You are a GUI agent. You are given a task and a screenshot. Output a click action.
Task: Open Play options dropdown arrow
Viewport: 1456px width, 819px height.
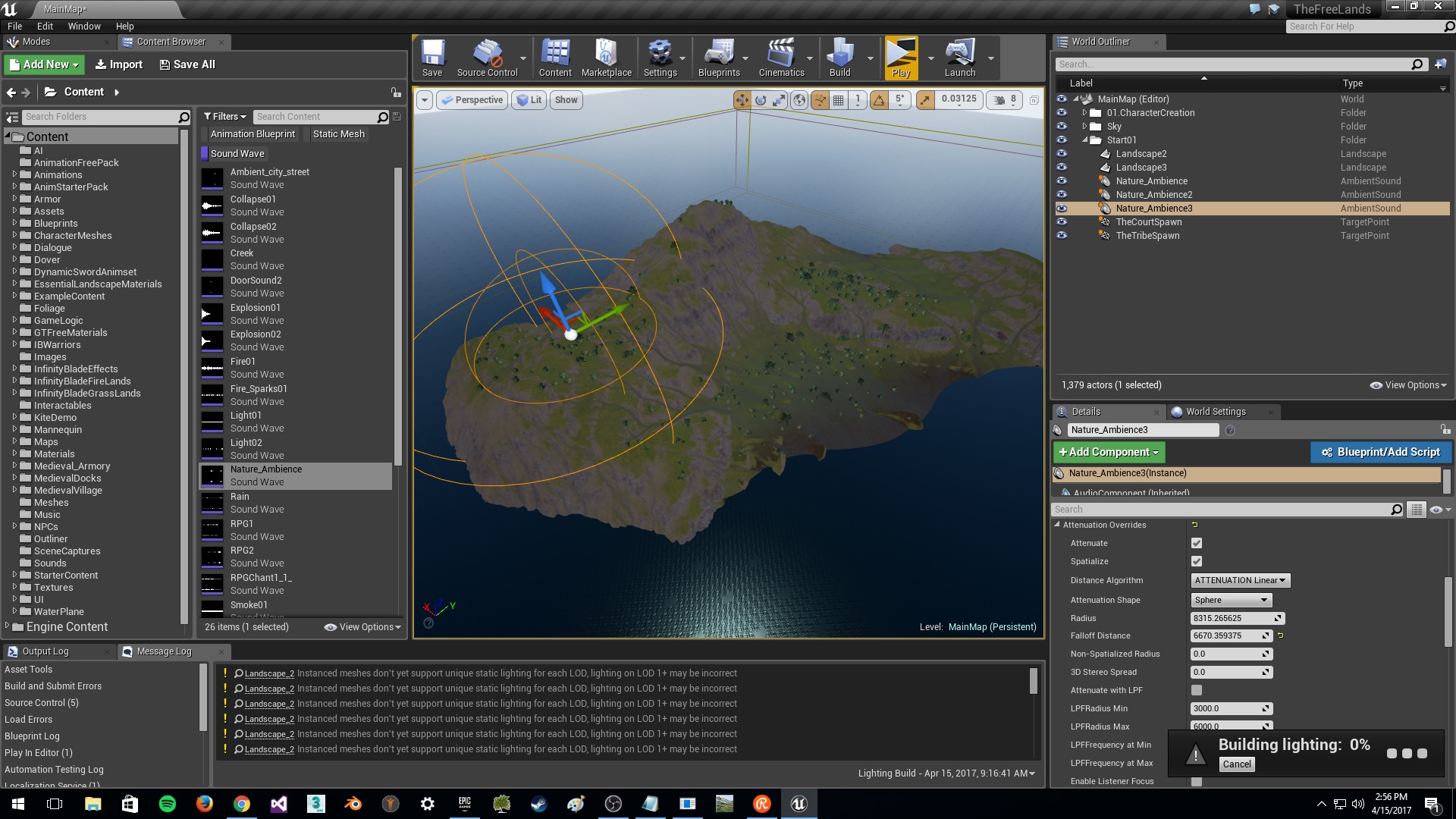point(931,58)
